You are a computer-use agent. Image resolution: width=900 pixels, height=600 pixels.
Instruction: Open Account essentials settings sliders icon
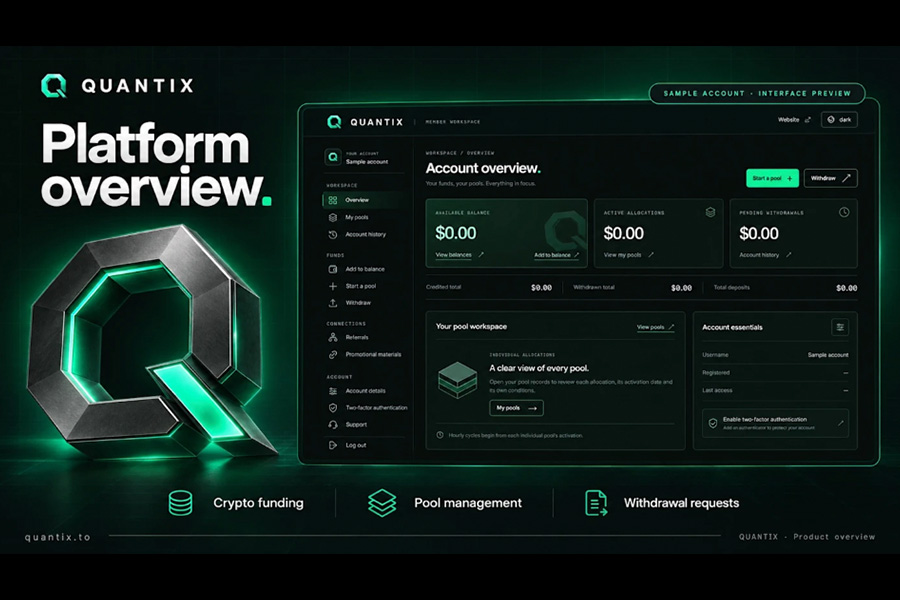[840, 327]
